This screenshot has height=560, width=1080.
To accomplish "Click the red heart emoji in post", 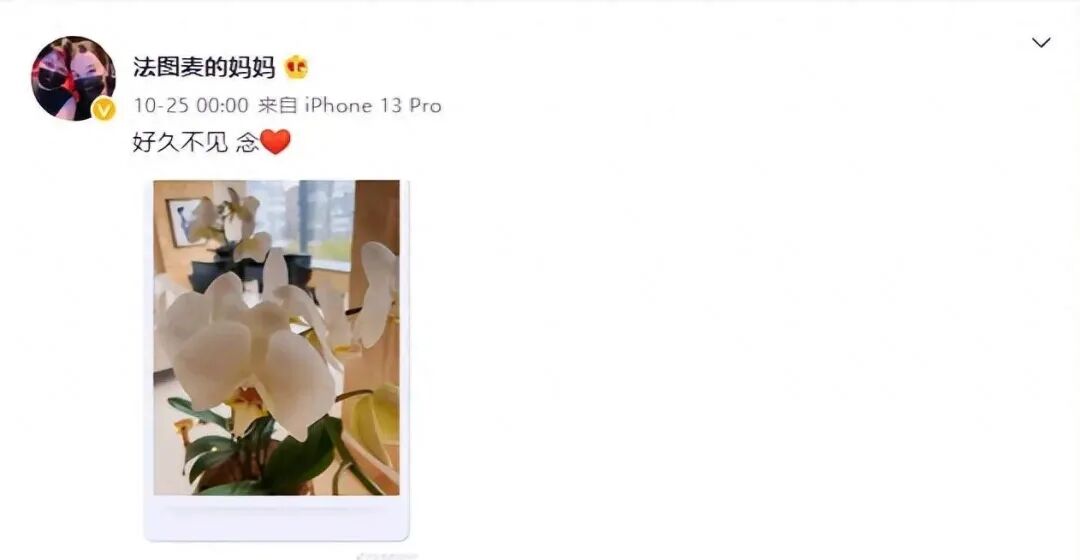I will coord(276,142).
